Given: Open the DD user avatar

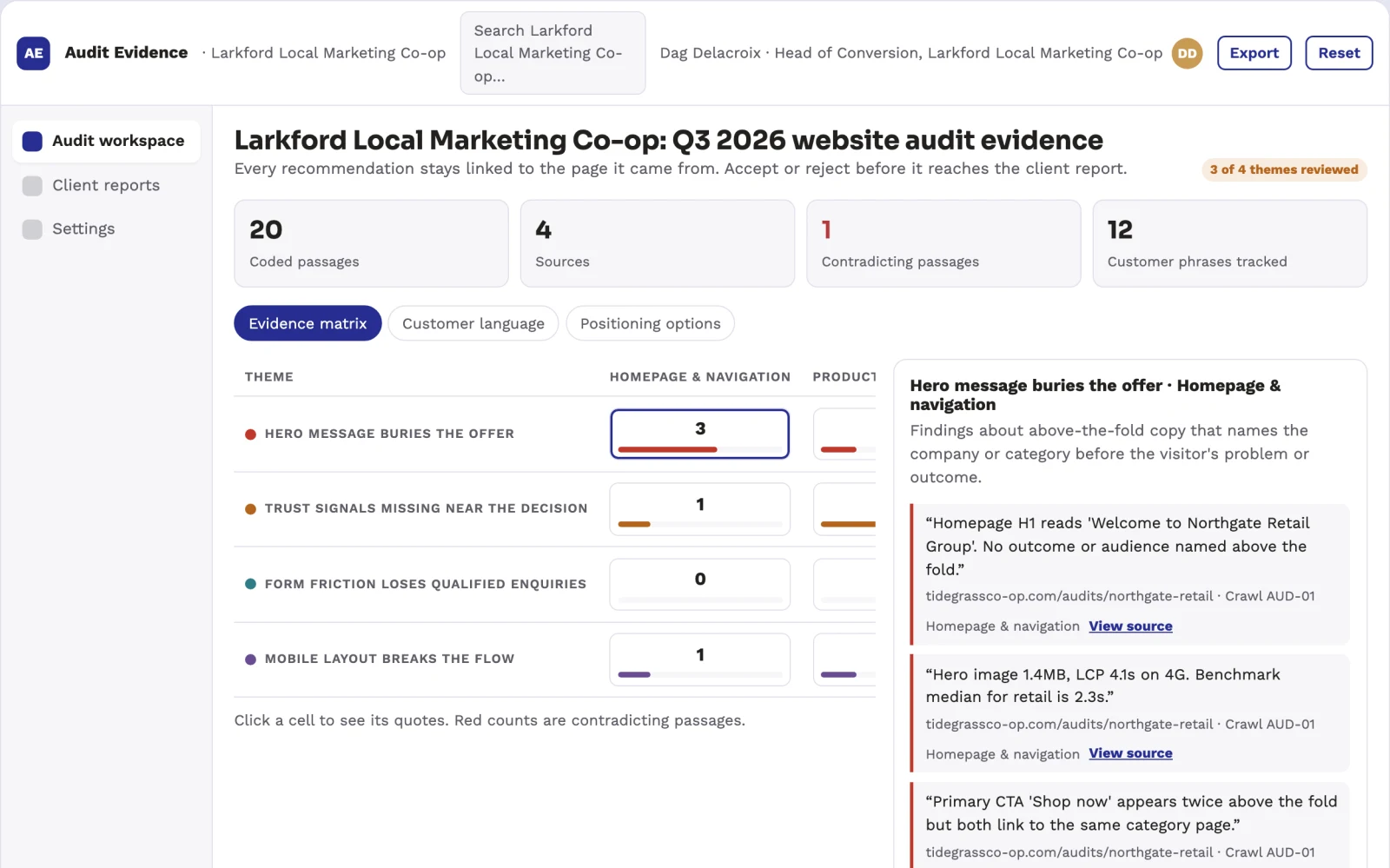Looking at the screenshot, I should pyautogui.click(x=1187, y=53).
